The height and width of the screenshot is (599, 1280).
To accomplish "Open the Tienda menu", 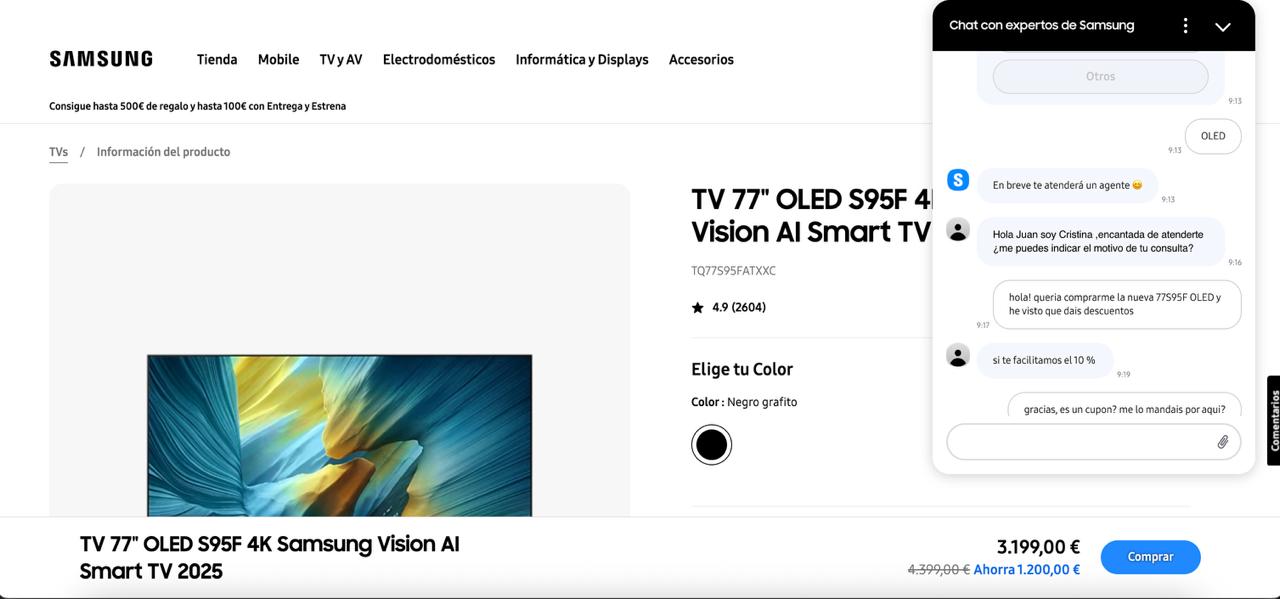I will [217, 60].
